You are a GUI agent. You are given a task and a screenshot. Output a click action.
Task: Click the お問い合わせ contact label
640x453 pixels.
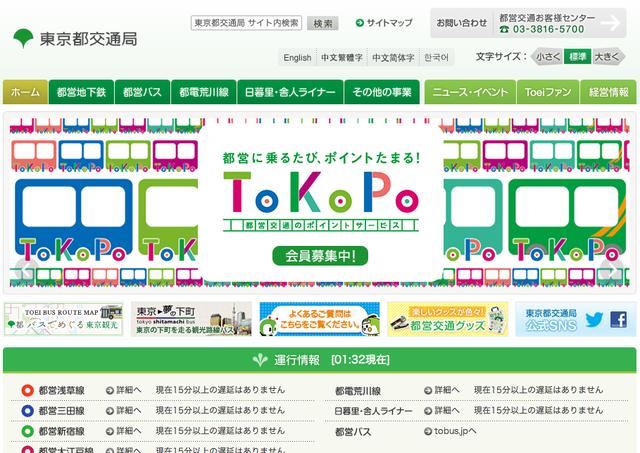(461, 23)
